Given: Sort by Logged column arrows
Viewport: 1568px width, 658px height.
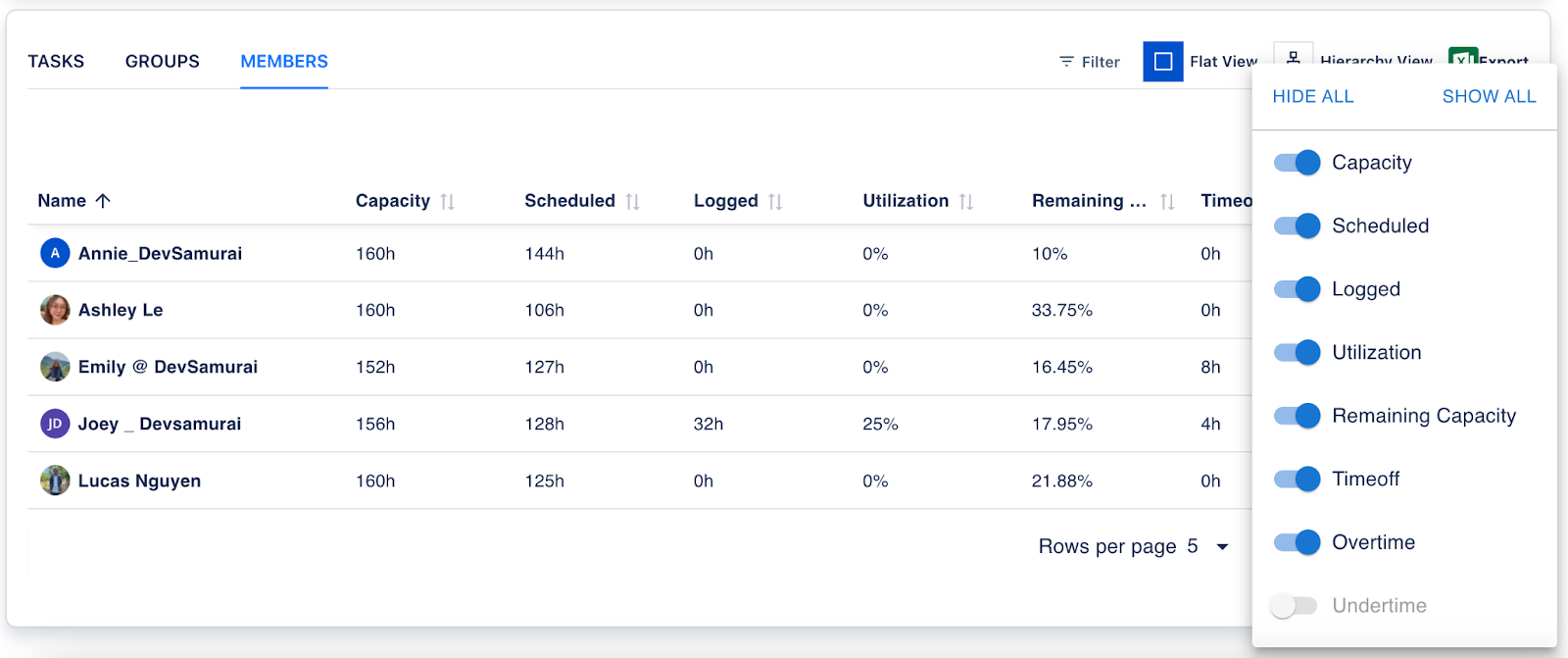Looking at the screenshot, I should pyautogui.click(x=775, y=202).
